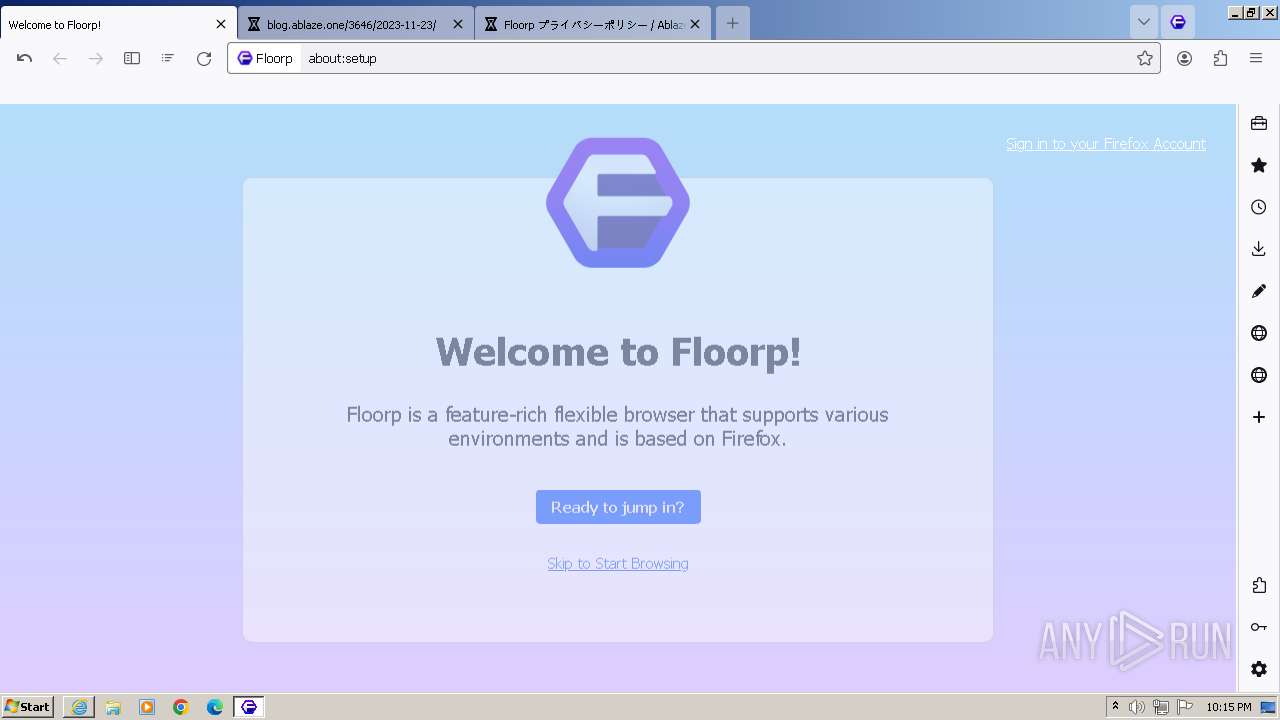Toggle the sidebar panel icon
The height and width of the screenshot is (720, 1280).
tap(132, 59)
